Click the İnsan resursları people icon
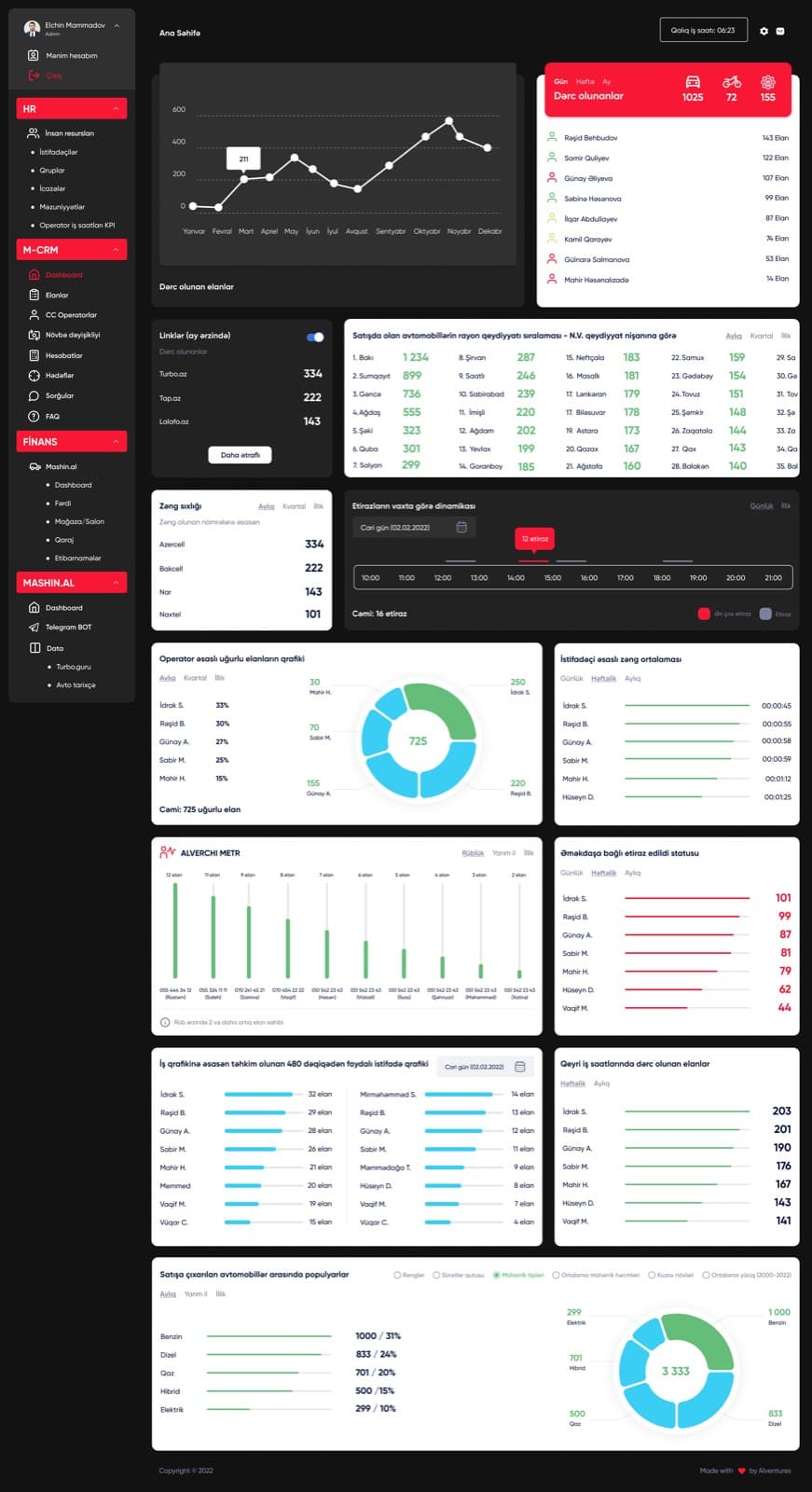Viewport: 812px width, 1492px height. [34, 133]
